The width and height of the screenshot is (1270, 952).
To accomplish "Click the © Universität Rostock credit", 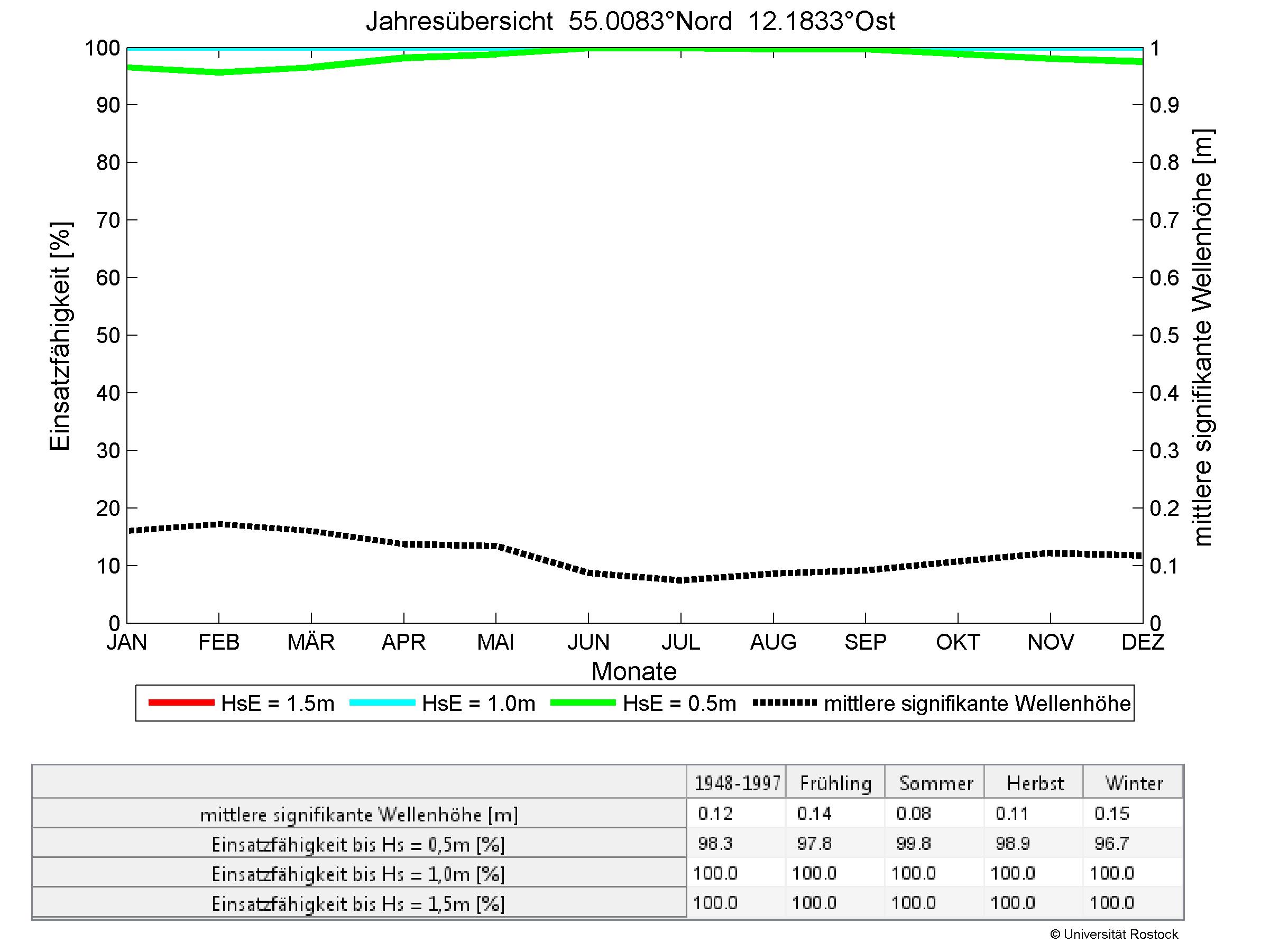I will (x=1114, y=934).
